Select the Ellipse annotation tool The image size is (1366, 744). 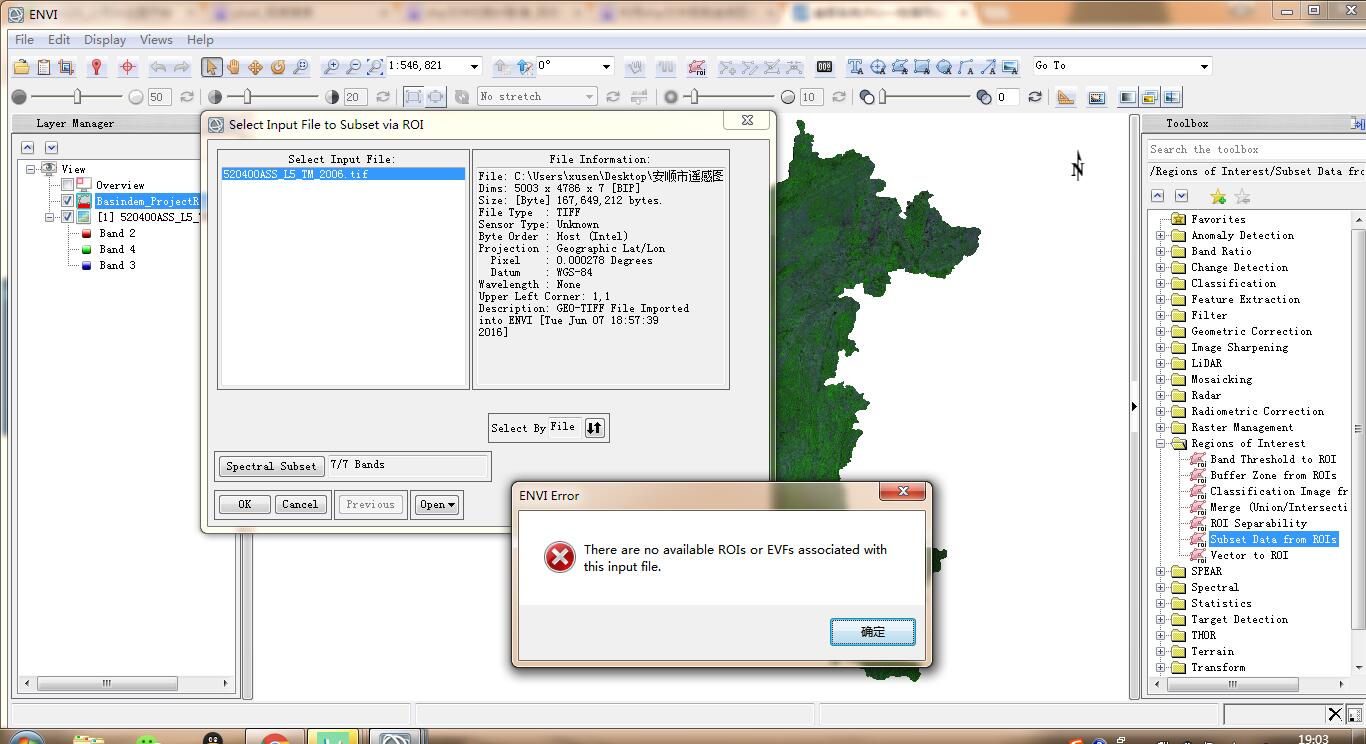click(943, 67)
